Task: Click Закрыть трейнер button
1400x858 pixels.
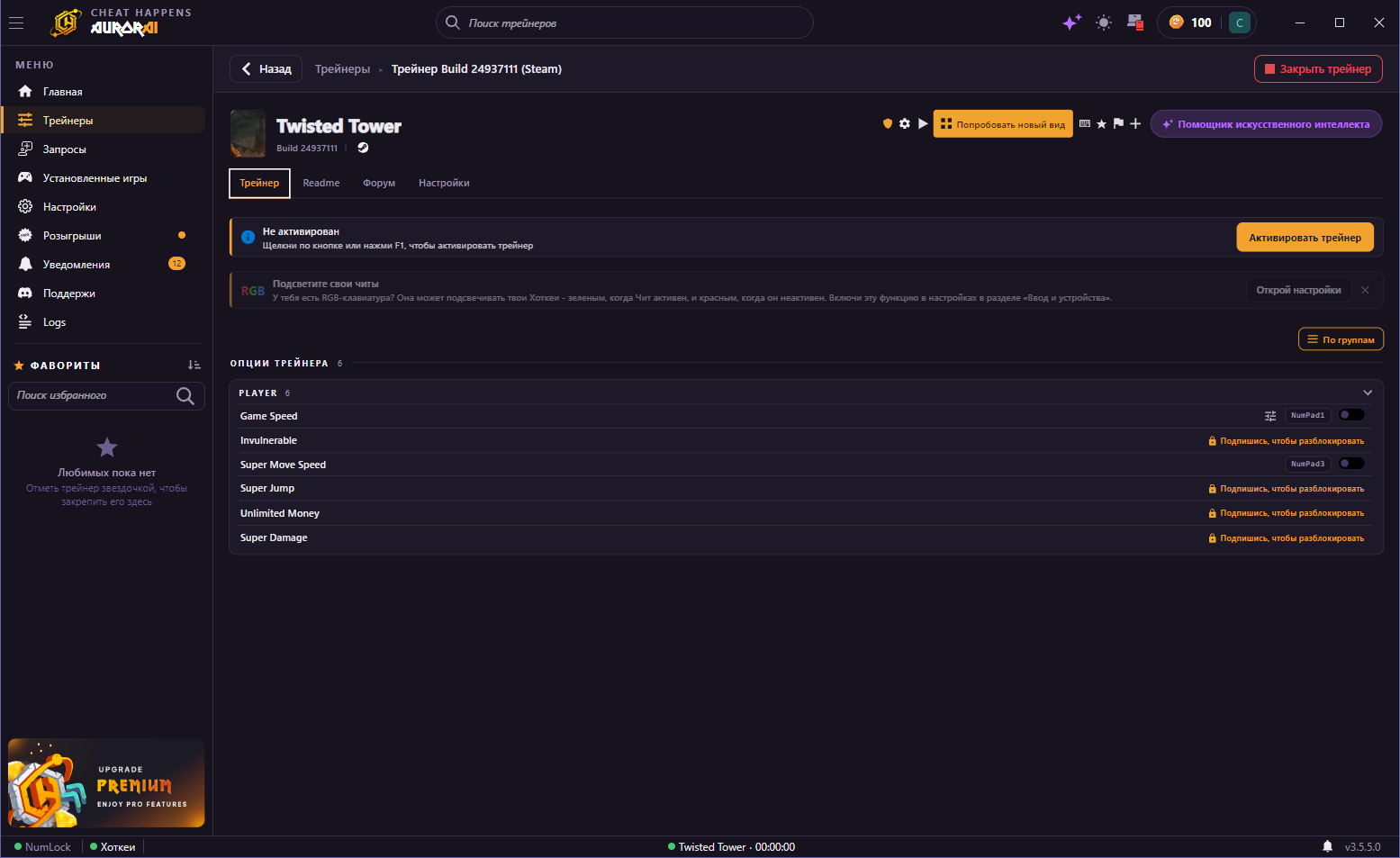Action: (x=1318, y=69)
